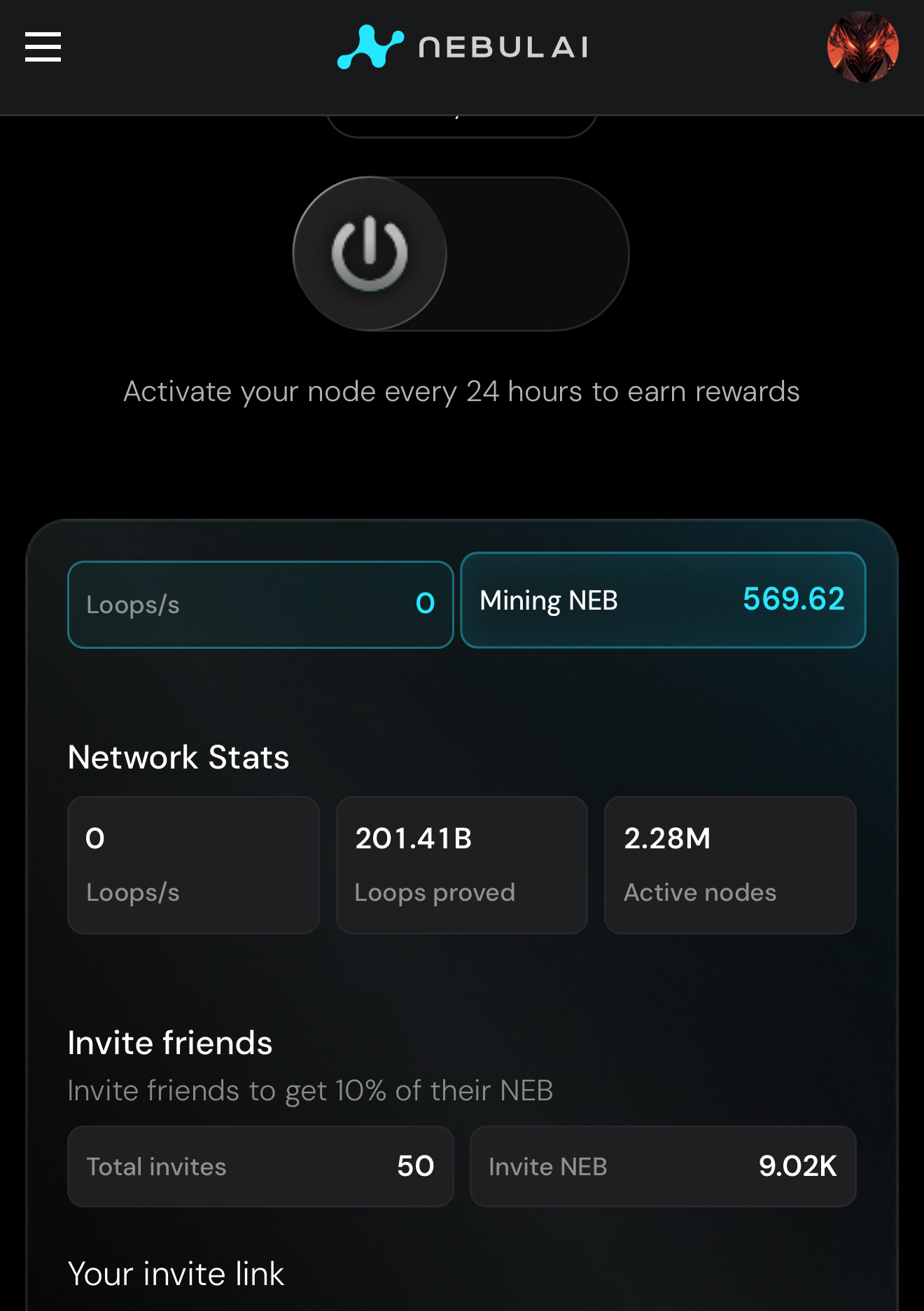Open the user profile avatar
924x1311 pixels.
click(x=862, y=47)
